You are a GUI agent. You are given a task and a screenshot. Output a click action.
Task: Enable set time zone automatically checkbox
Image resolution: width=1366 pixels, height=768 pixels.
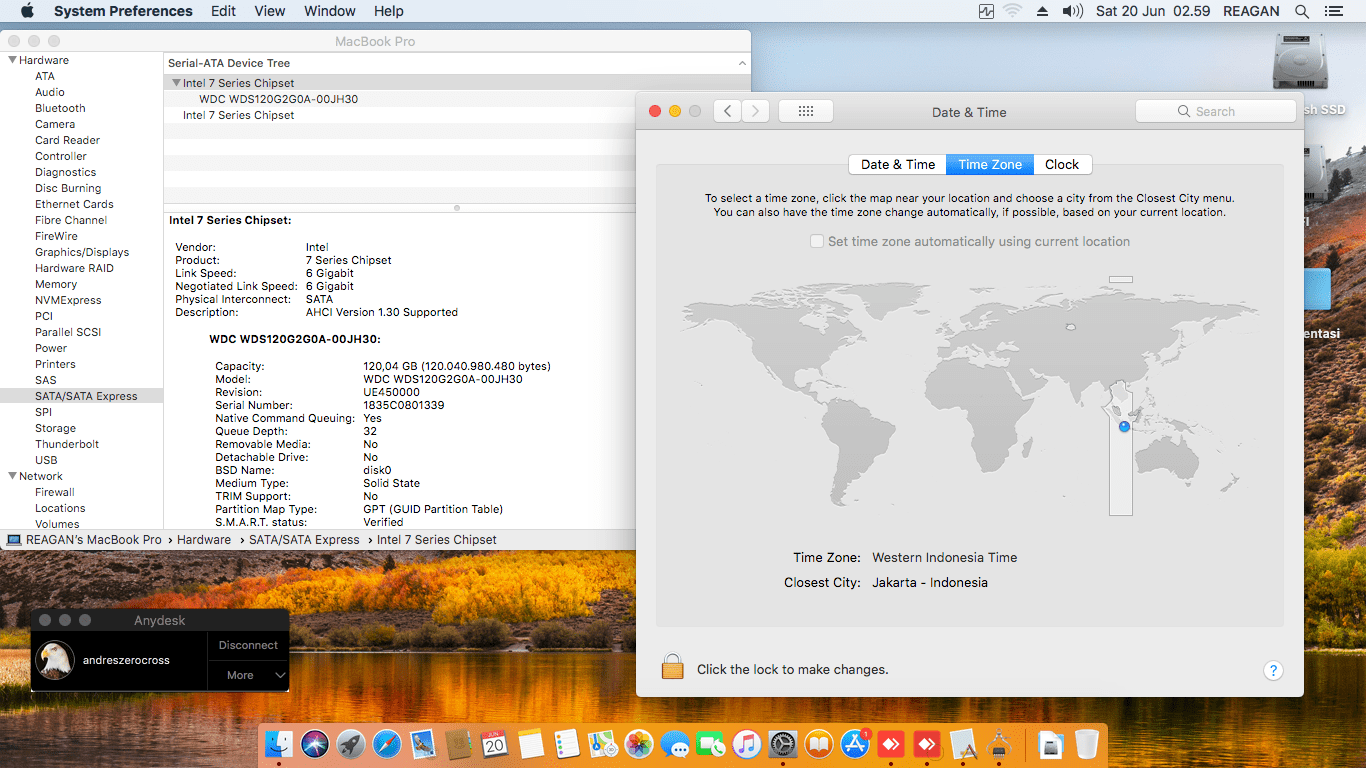click(x=817, y=241)
